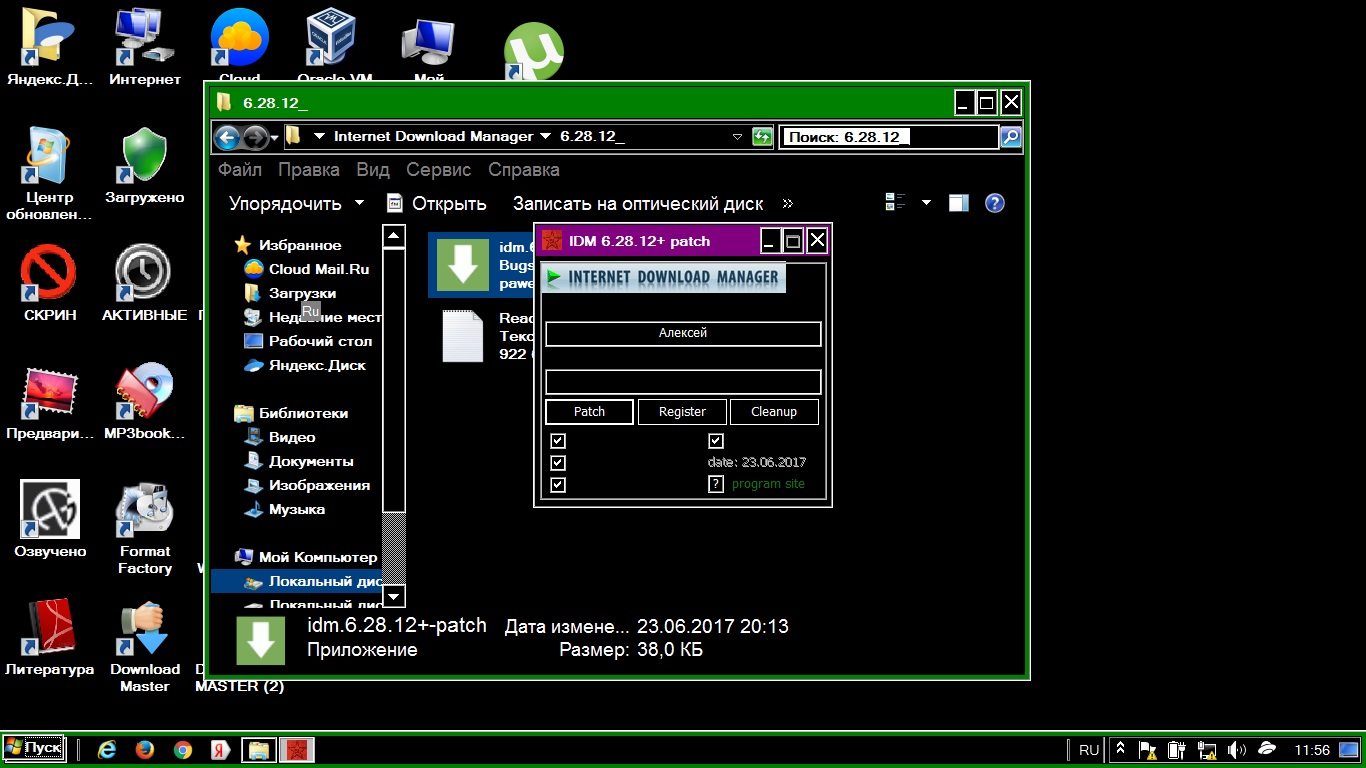Open dropdown arrow after Internet Download Manager breadcrumb
Screen dimensions: 1366x768
(545, 136)
